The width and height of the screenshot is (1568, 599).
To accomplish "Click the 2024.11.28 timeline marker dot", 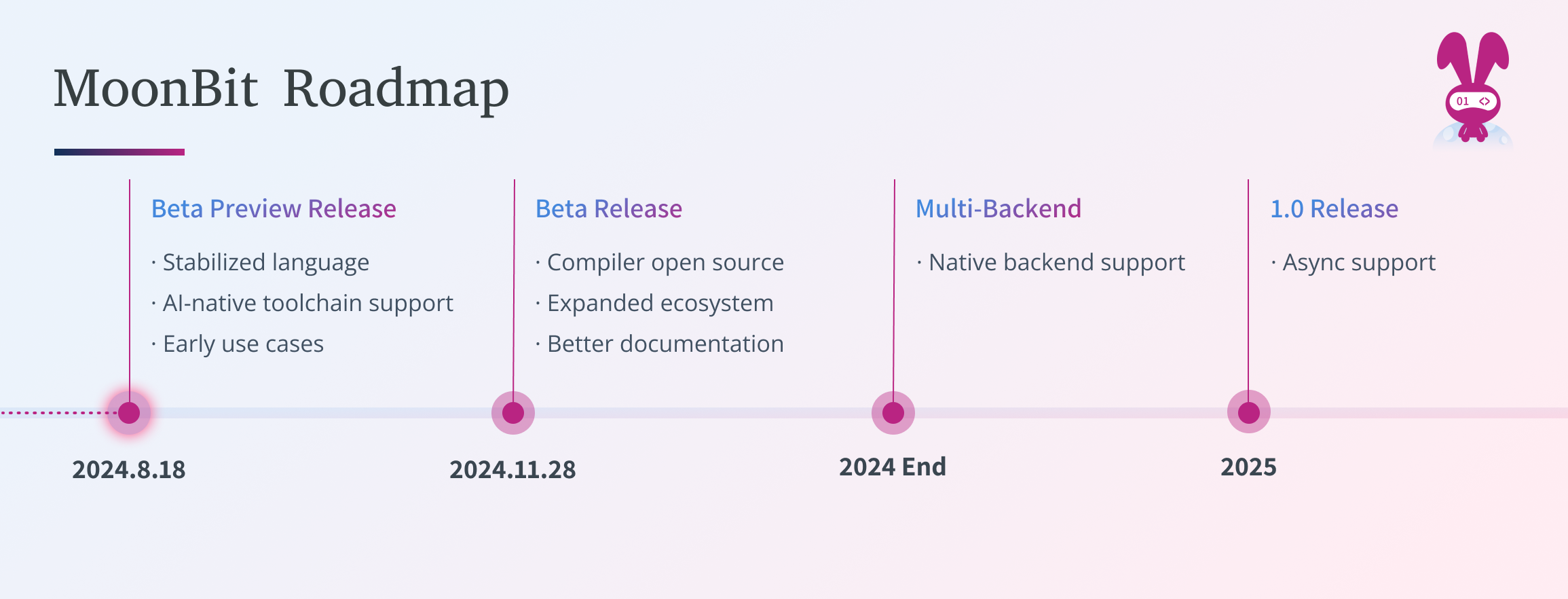I will click(513, 412).
